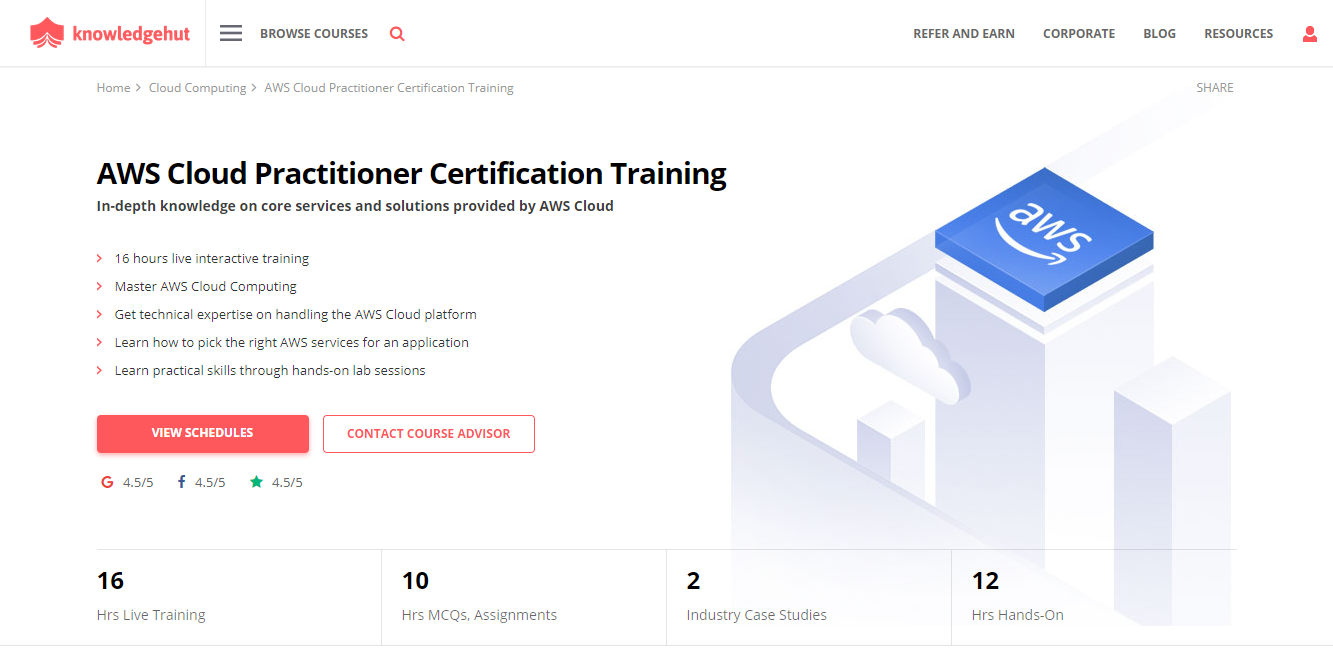Image resolution: width=1333 pixels, height=648 pixels.
Task: Select the Resources menu item
Action: point(1238,33)
